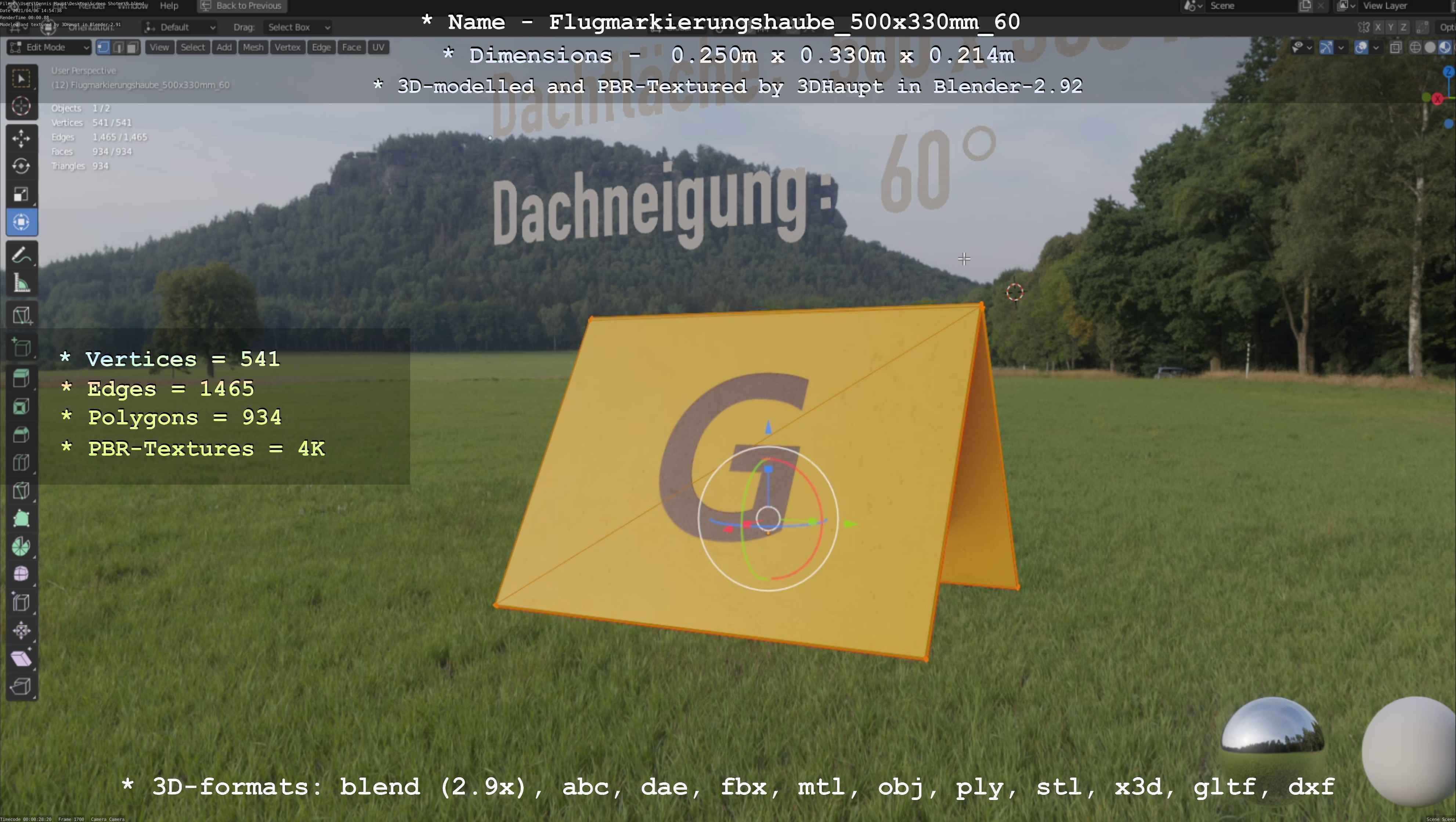Choose the Bevel tool
The width and height of the screenshot is (1456, 822).
(x=21, y=435)
